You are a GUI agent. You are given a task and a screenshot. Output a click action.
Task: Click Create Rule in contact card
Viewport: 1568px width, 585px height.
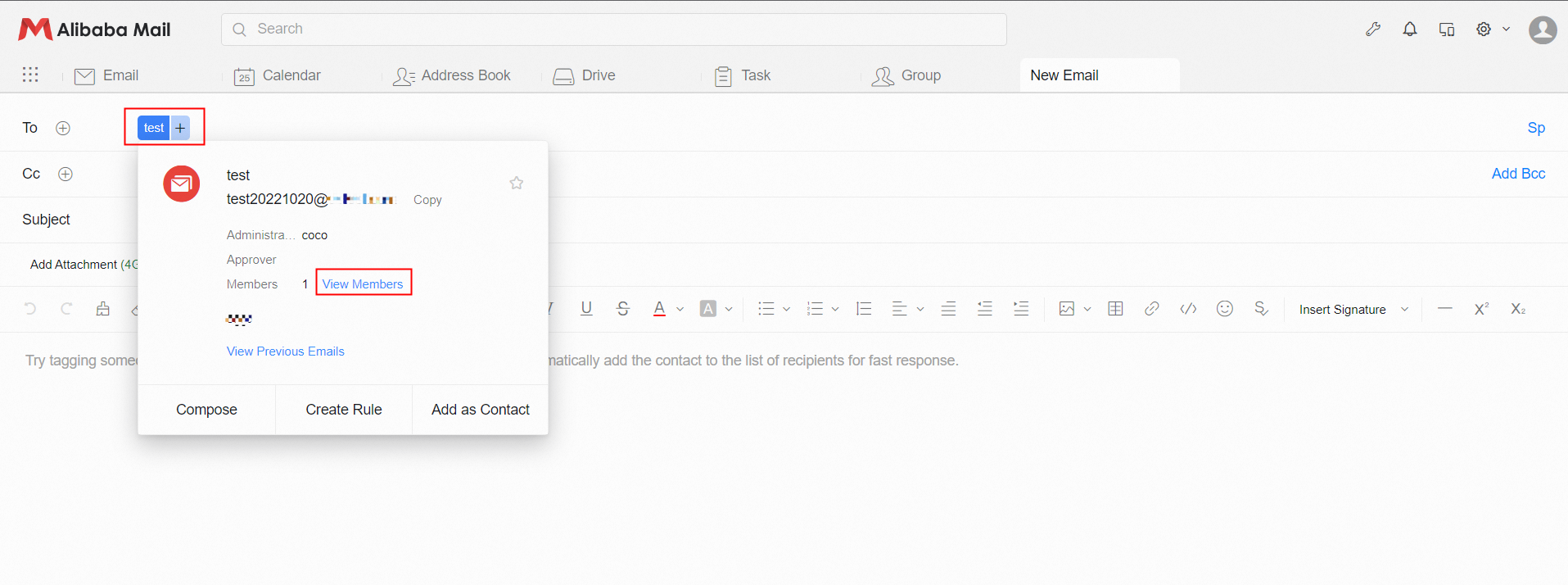344,409
